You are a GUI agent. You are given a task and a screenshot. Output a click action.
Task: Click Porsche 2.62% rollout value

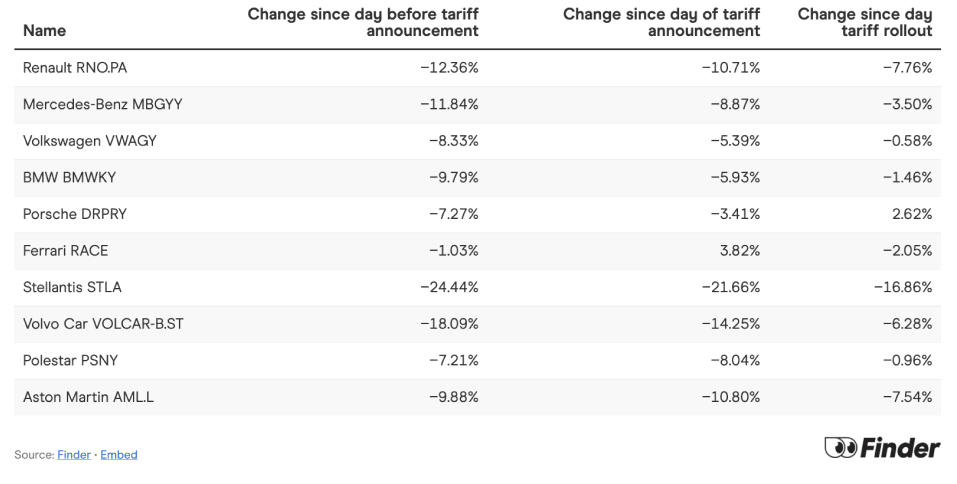tap(914, 214)
